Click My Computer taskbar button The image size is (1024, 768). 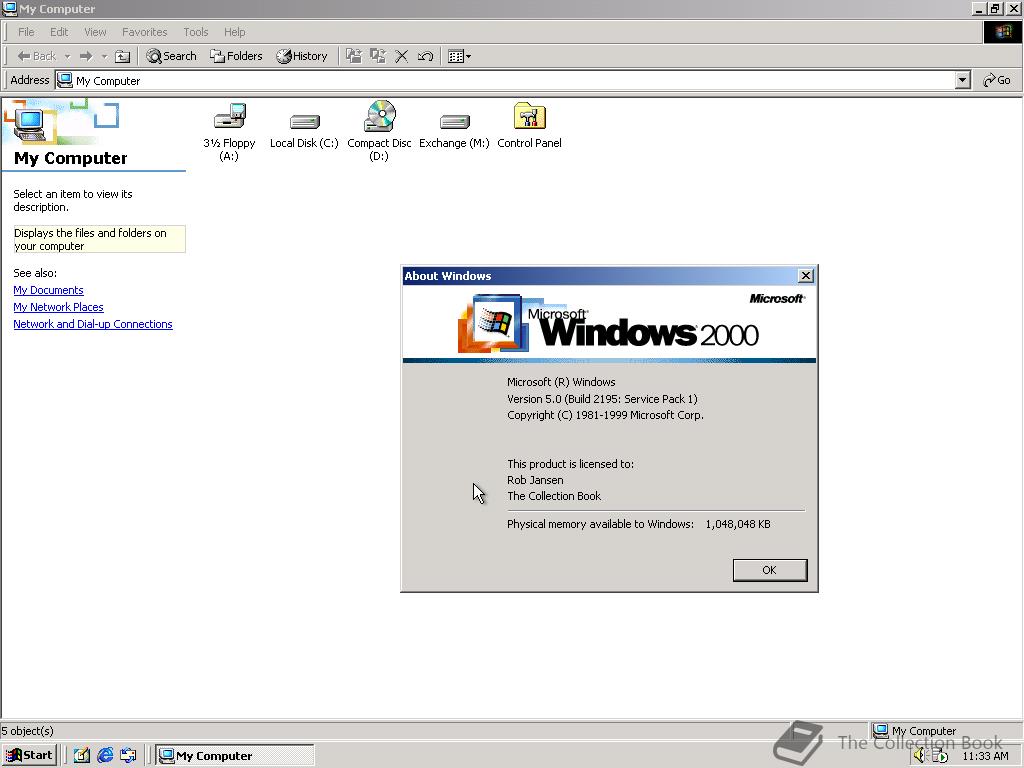click(x=235, y=756)
